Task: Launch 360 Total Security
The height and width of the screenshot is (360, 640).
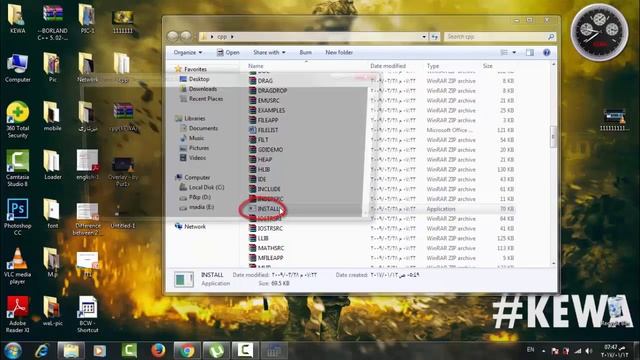Action: 18,120
